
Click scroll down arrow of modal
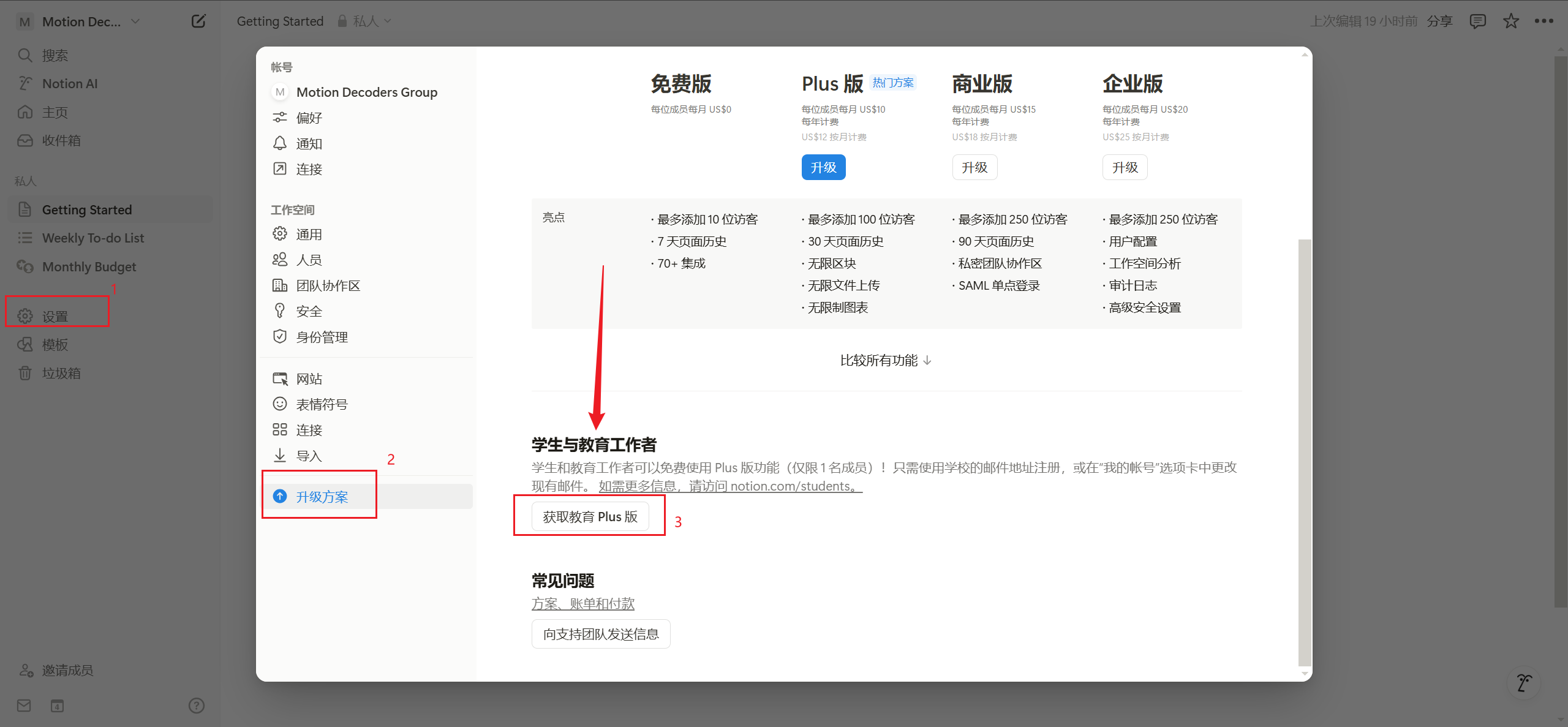pos(1305,674)
